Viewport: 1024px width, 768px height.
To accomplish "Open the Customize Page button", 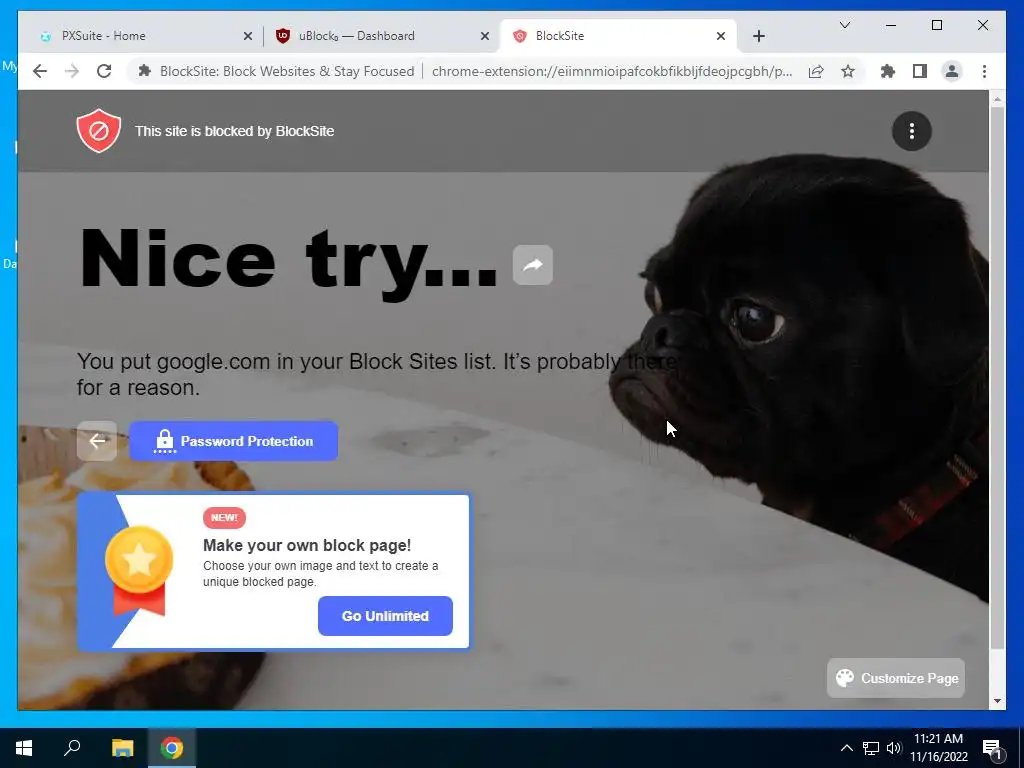I will tap(896, 678).
